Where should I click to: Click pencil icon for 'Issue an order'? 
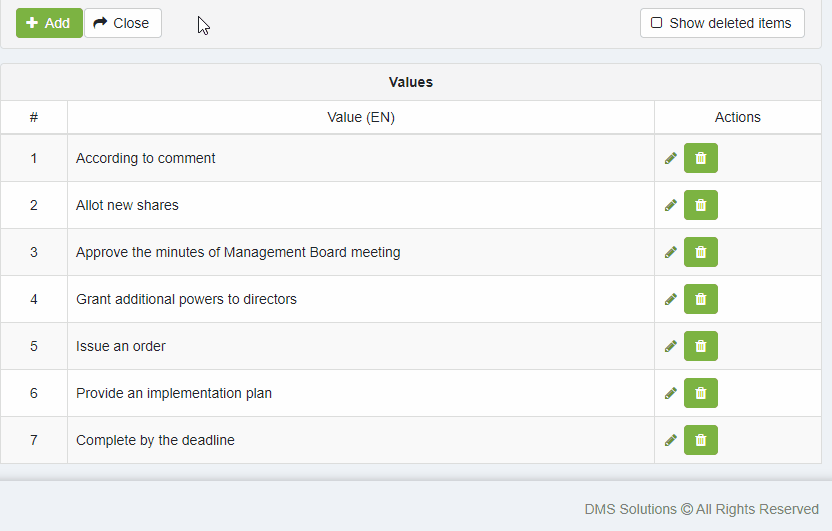point(671,346)
